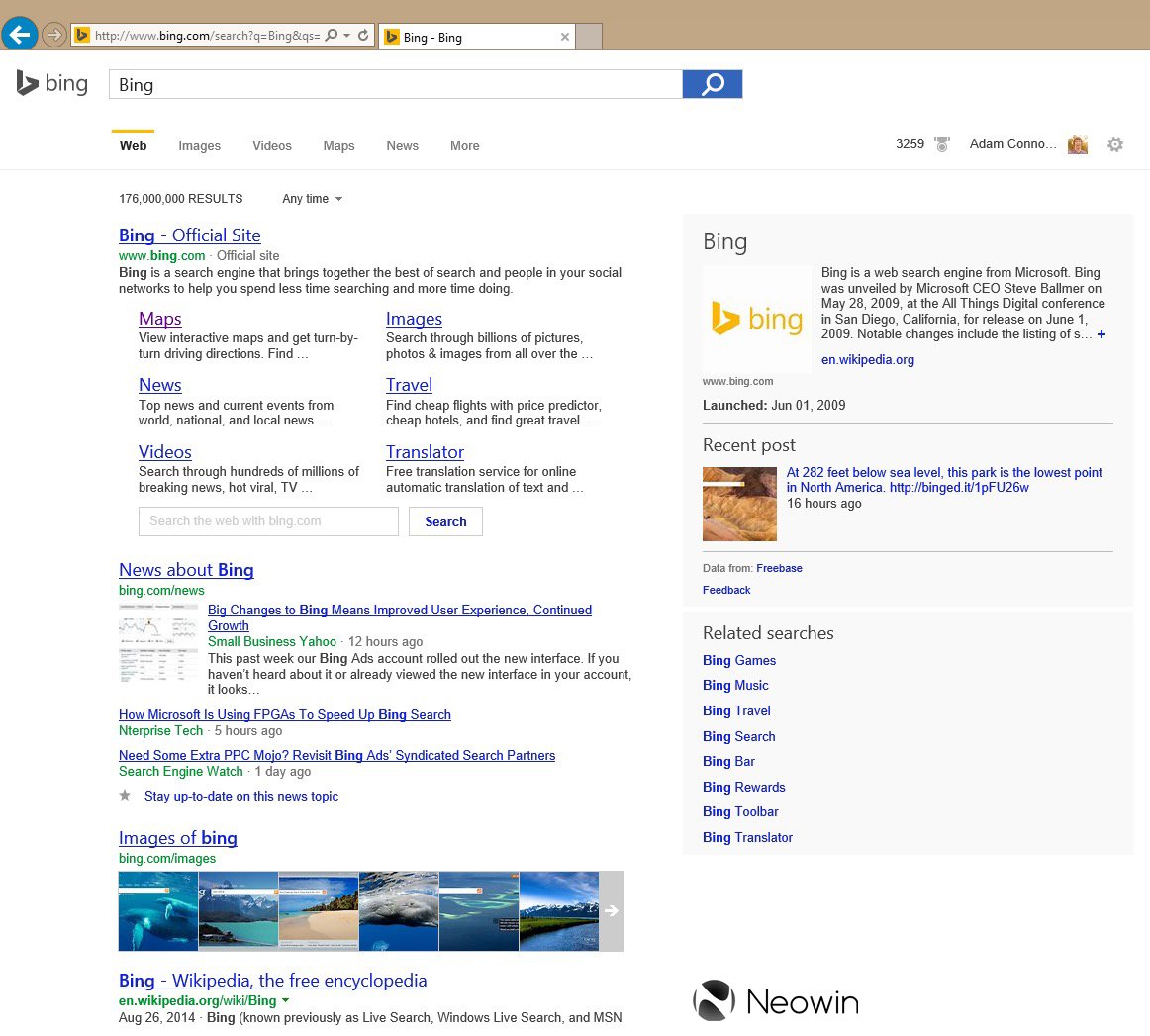Click the star beside the news topic
Viewport: 1150px width, 1036px height.
pyautogui.click(x=124, y=796)
